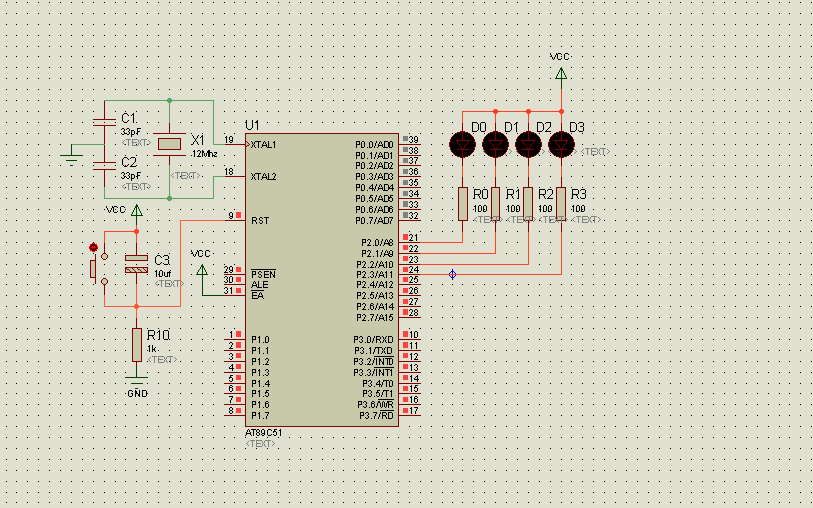Click the 100 value under R3

(578, 209)
